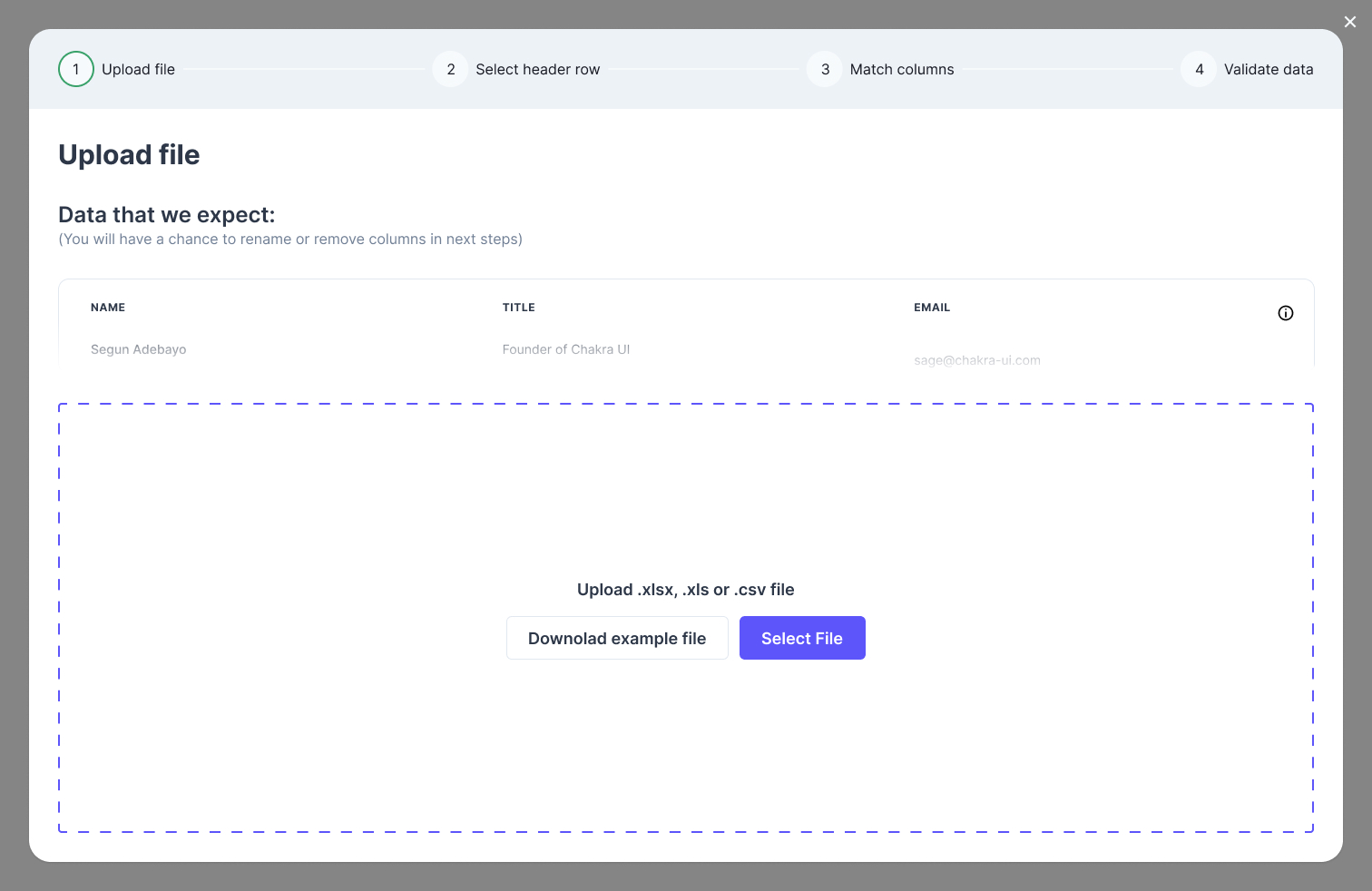The width and height of the screenshot is (1372, 891).
Task: Click the Upload file heading
Action: point(129,155)
